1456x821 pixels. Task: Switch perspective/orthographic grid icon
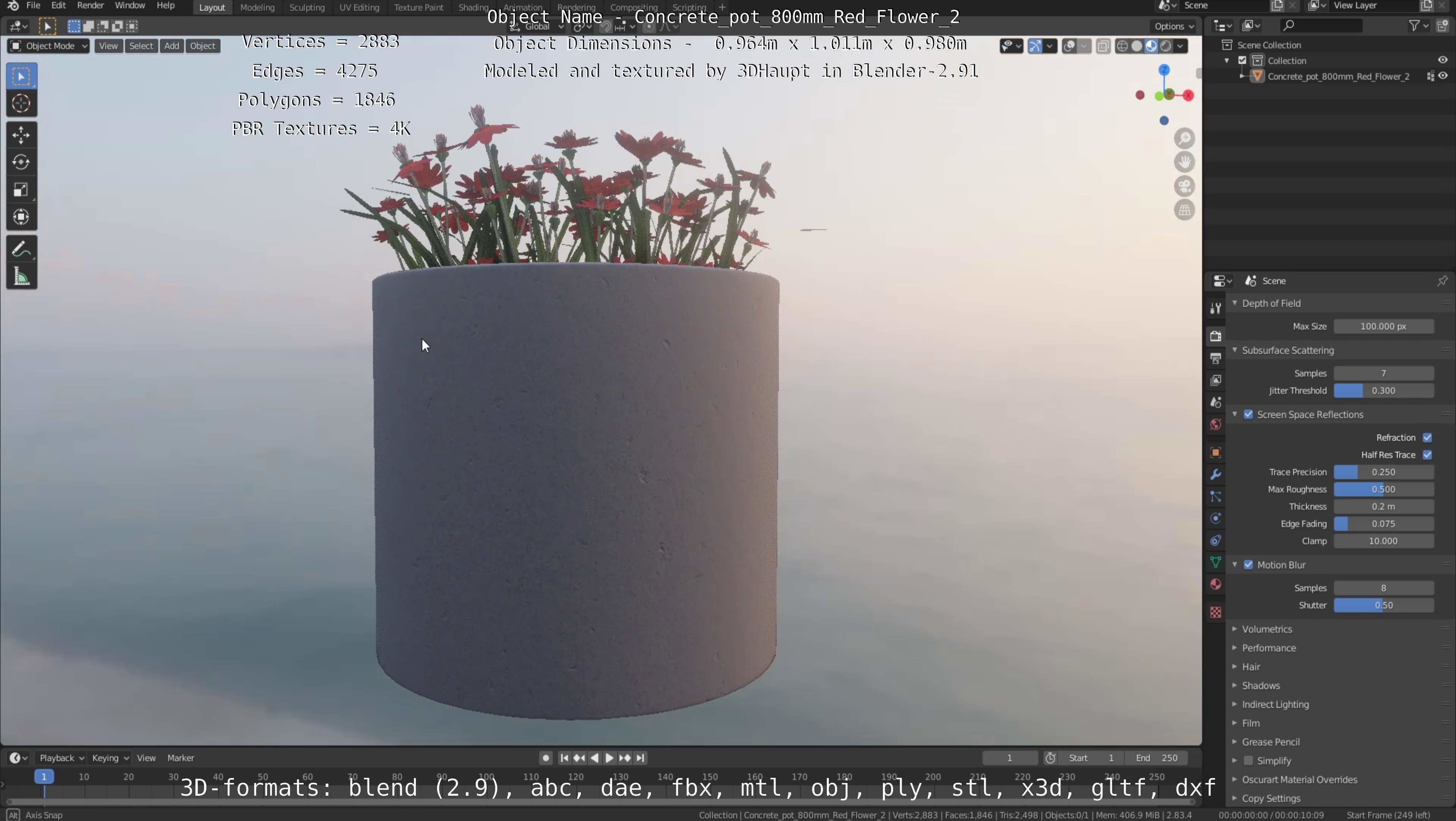pyautogui.click(x=1184, y=210)
